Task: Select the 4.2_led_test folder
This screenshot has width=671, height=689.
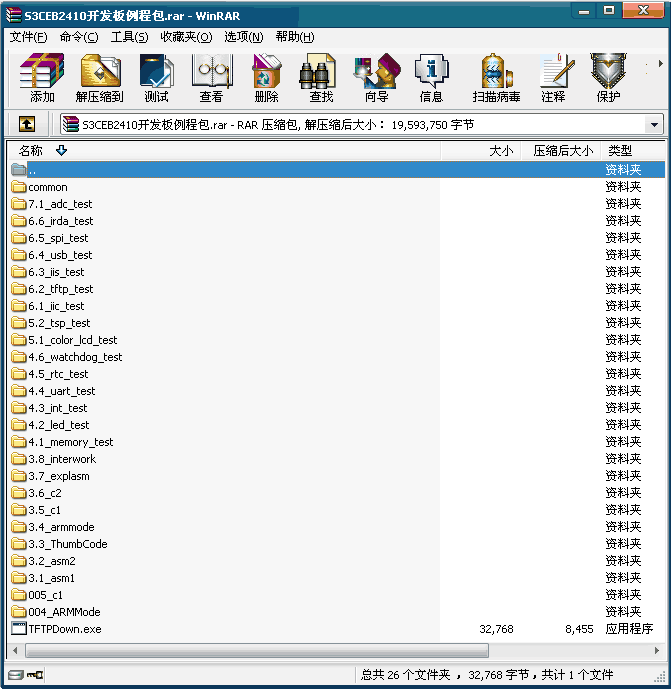Action: coord(50,425)
